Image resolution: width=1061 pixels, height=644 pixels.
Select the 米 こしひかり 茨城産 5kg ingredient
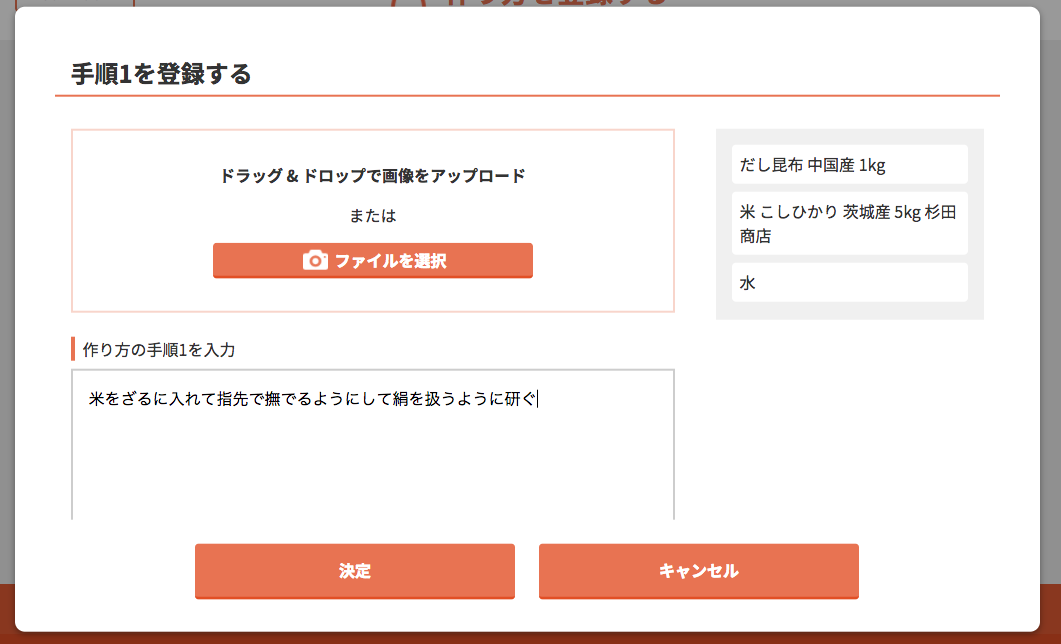tap(849, 223)
